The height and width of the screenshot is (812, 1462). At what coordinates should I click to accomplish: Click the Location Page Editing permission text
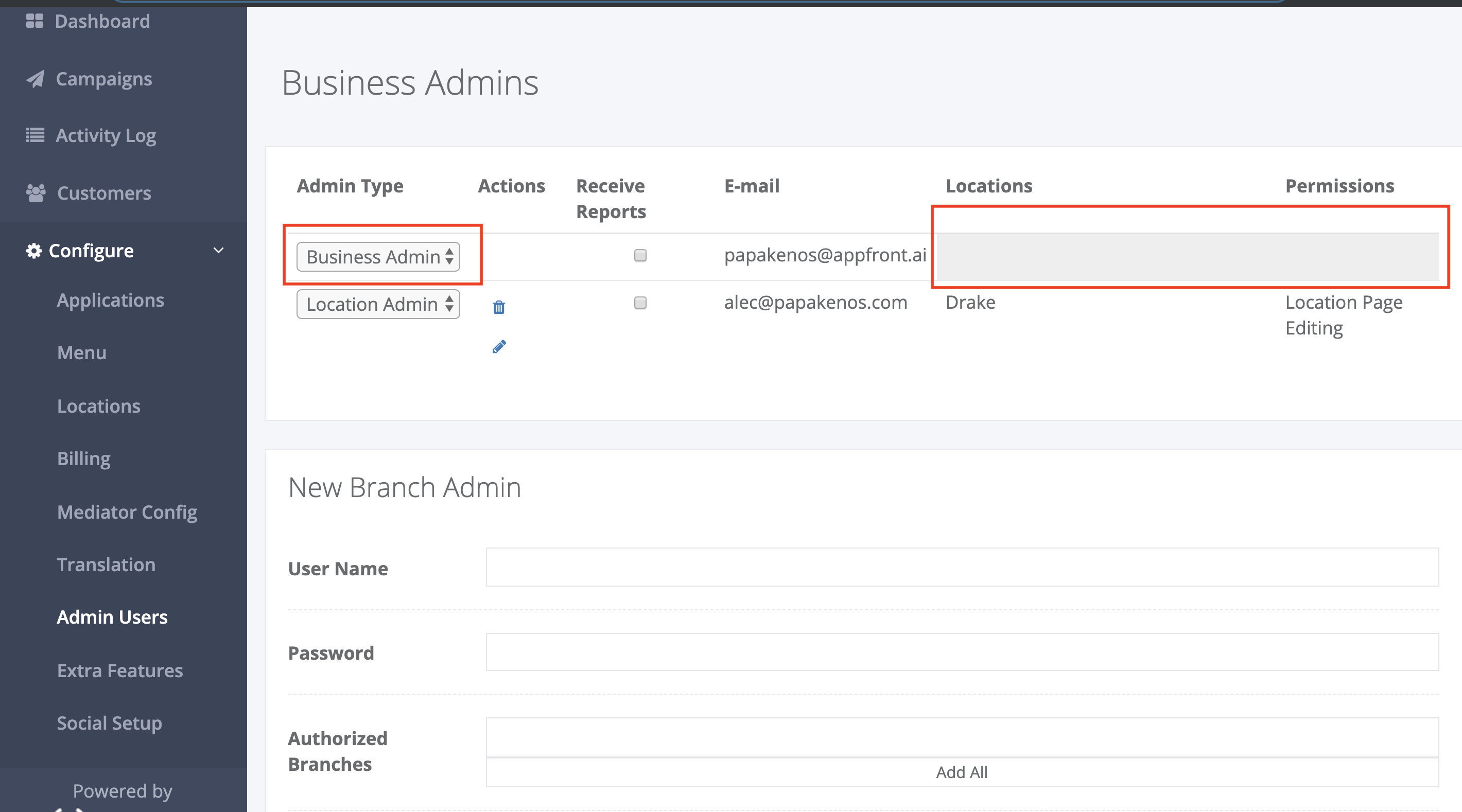[x=1344, y=315]
